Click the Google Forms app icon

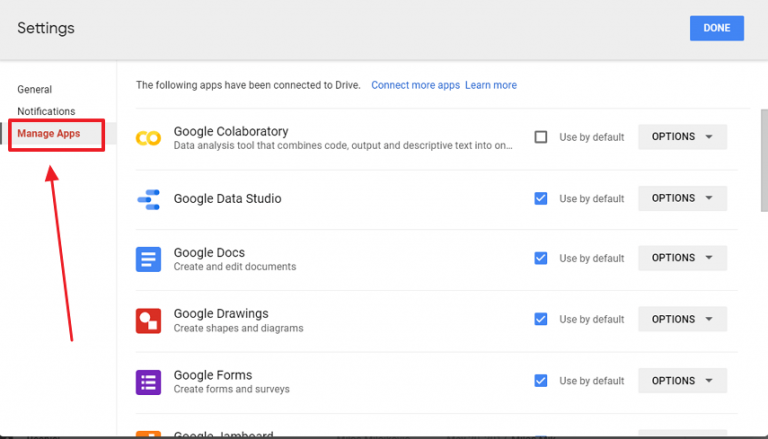click(148, 382)
